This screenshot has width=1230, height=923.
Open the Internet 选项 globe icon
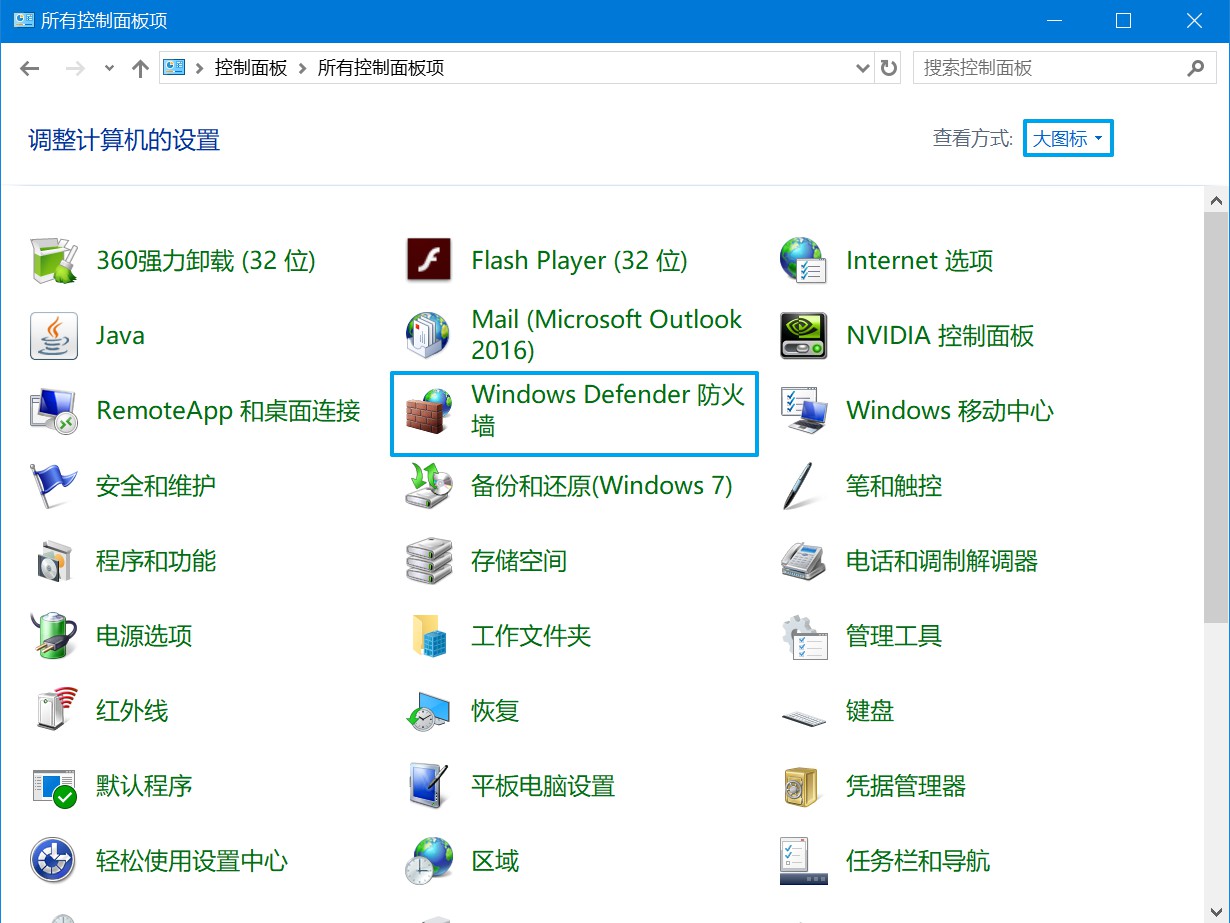[804, 261]
